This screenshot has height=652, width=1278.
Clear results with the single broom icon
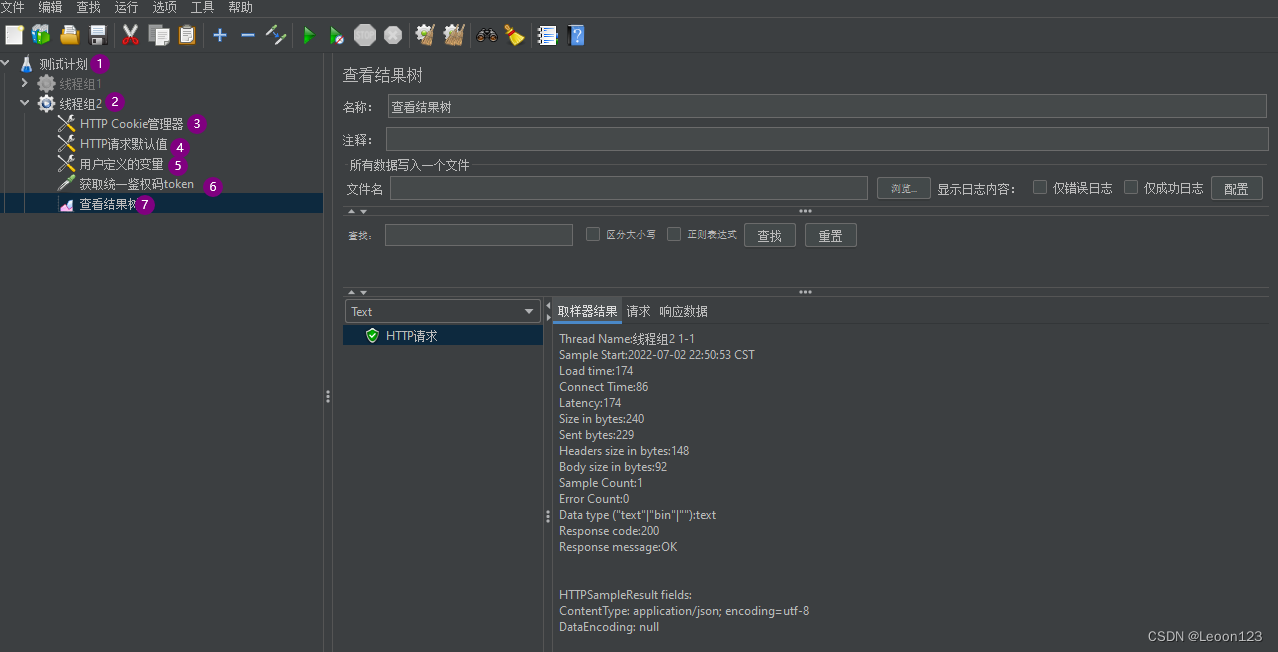point(425,35)
